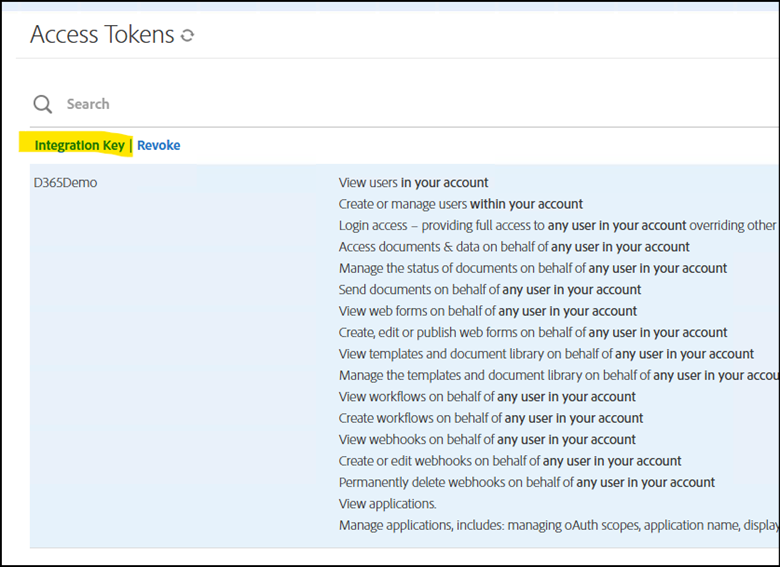Click the Access Tokens page heading
The image size is (780, 567).
click(x=102, y=34)
